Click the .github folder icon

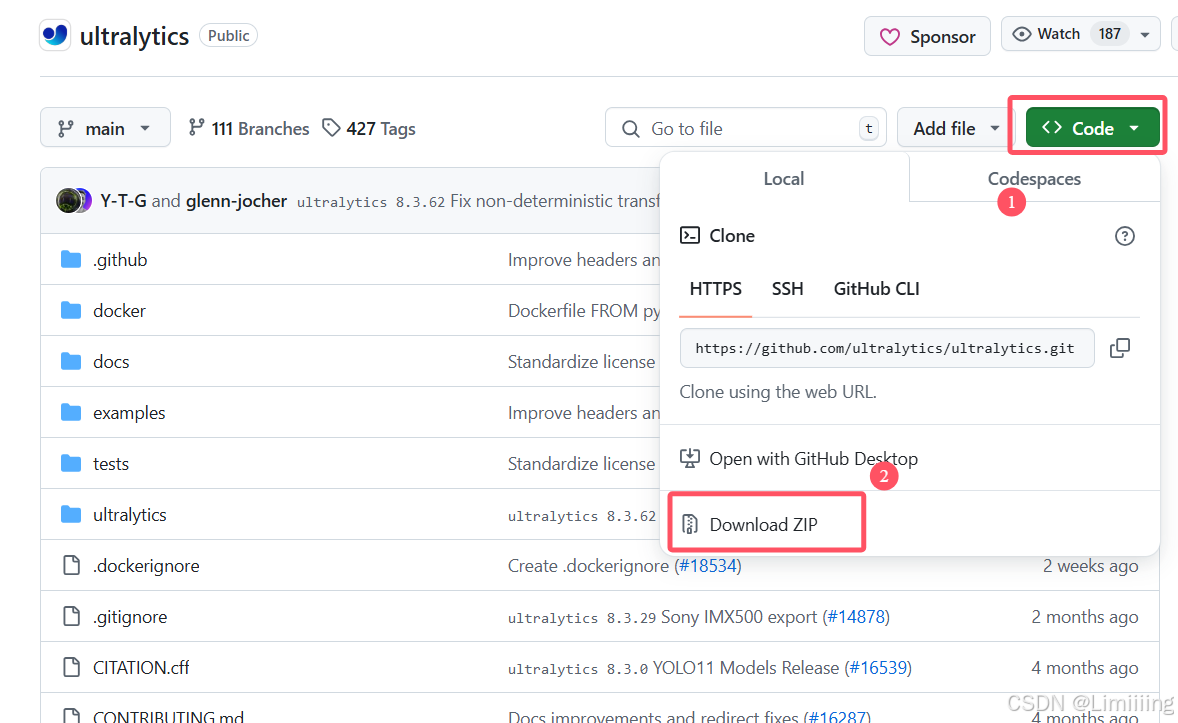[71, 259]
